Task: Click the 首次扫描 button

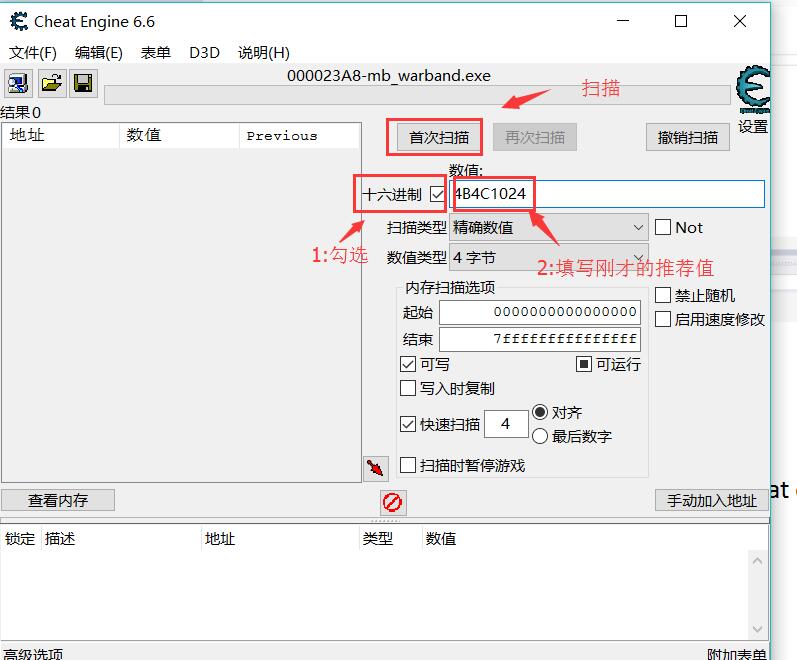Action: pyautogui.click(x=439, y=137)
